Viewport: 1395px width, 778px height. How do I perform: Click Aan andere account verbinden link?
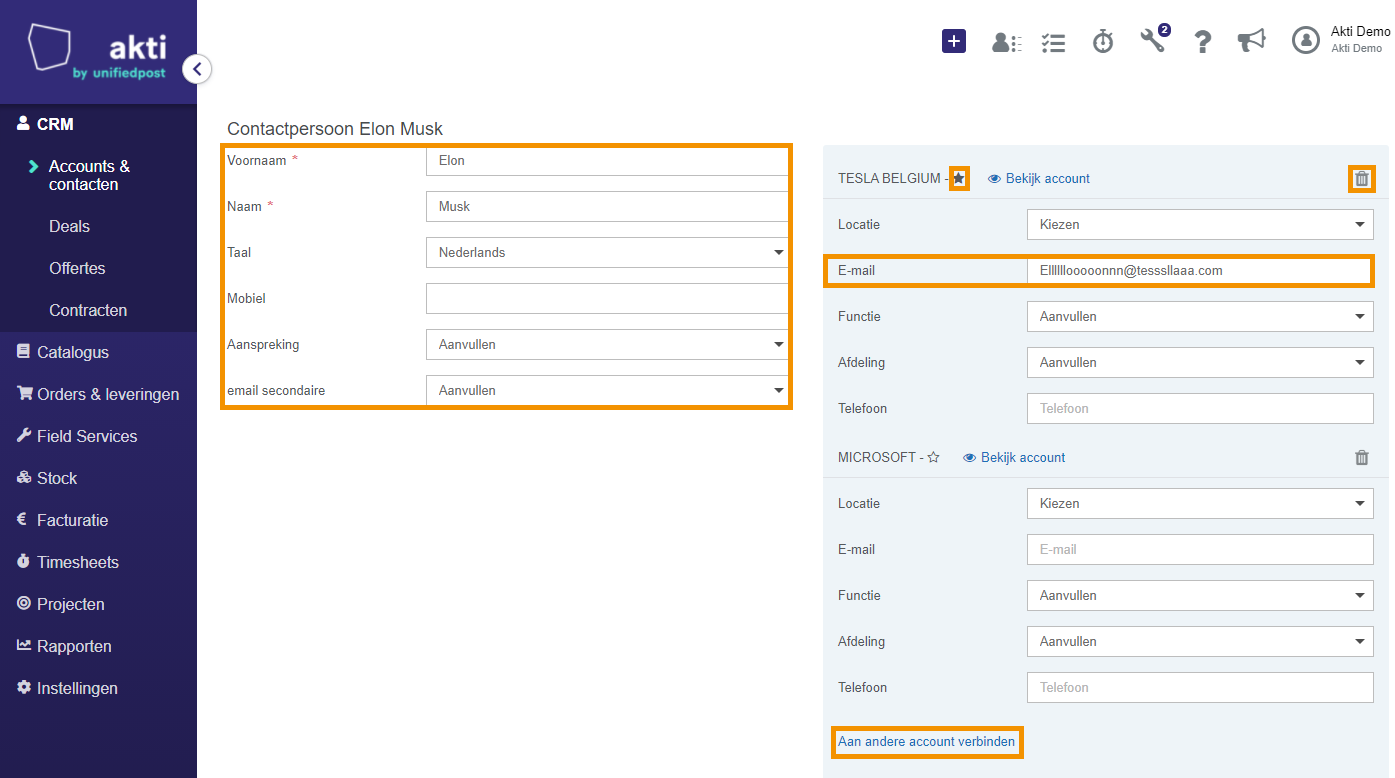(x=927, y=742)
